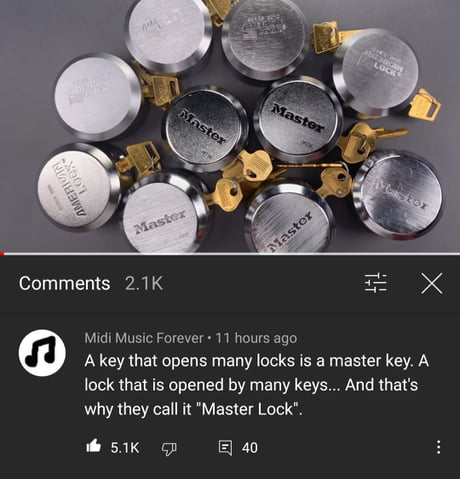This screenshot has width=460, height=479.
Task: Open the comment's three-dot options menu
Action: coord(439,447)
